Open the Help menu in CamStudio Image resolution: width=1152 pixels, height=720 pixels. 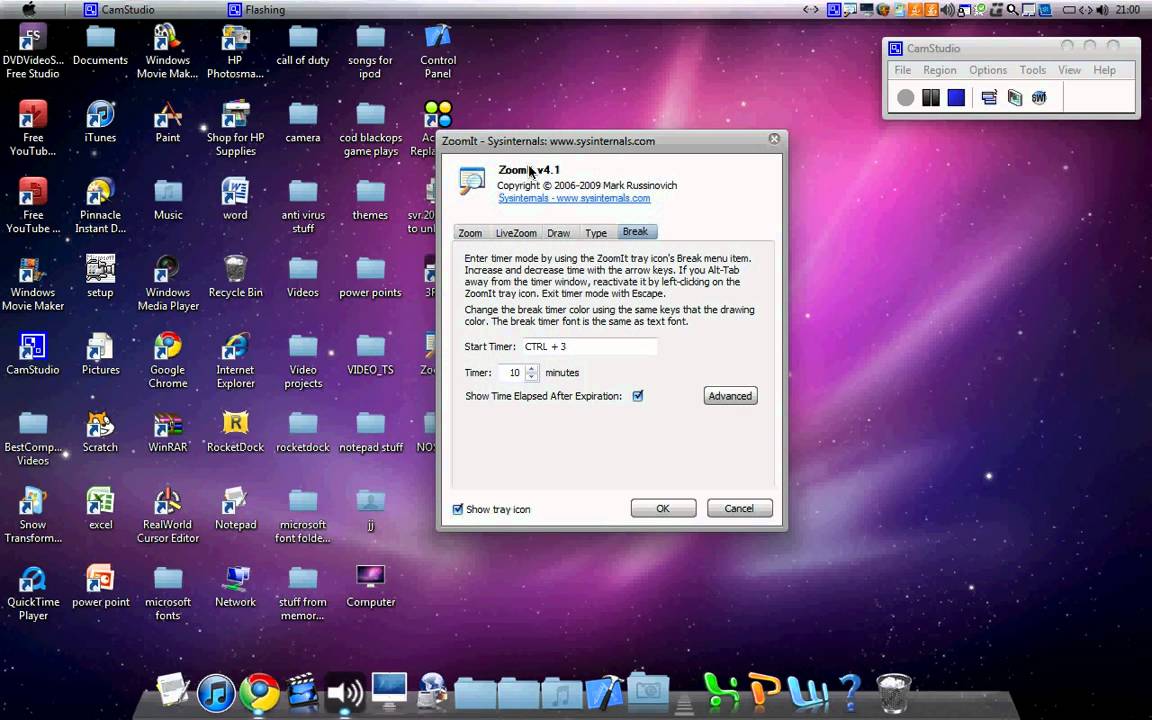1104,70
